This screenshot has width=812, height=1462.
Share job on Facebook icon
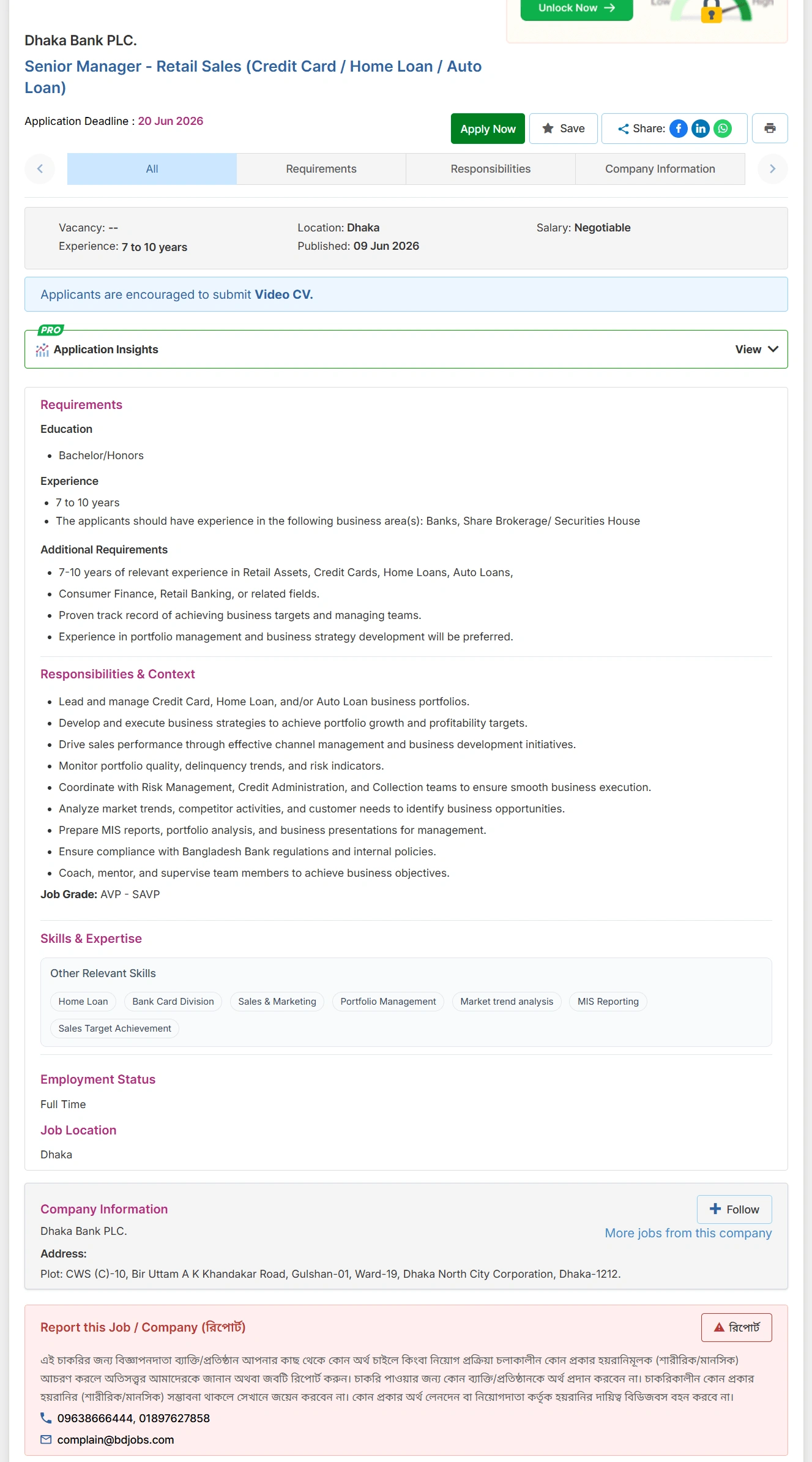pos(679,129)
